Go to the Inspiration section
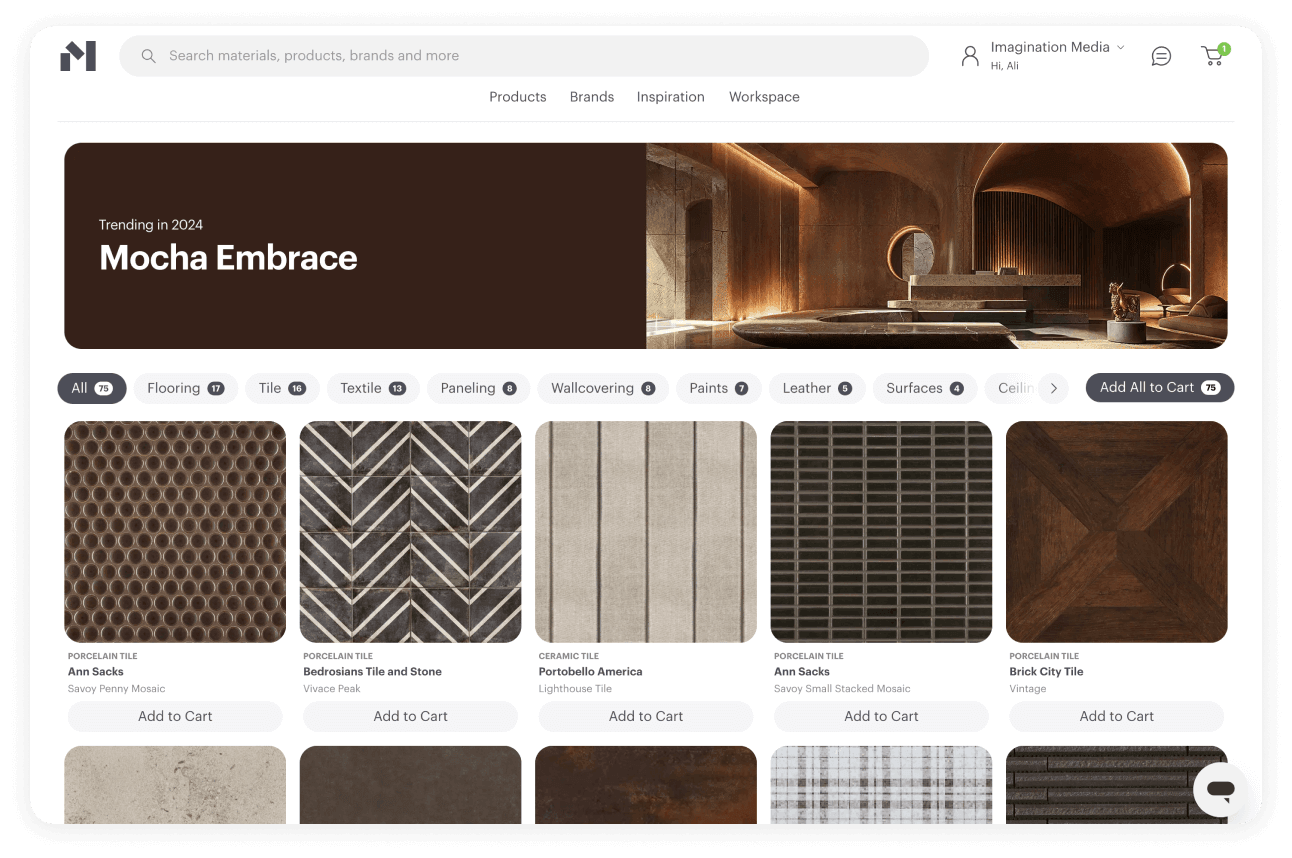 click(x=670, y=96)
